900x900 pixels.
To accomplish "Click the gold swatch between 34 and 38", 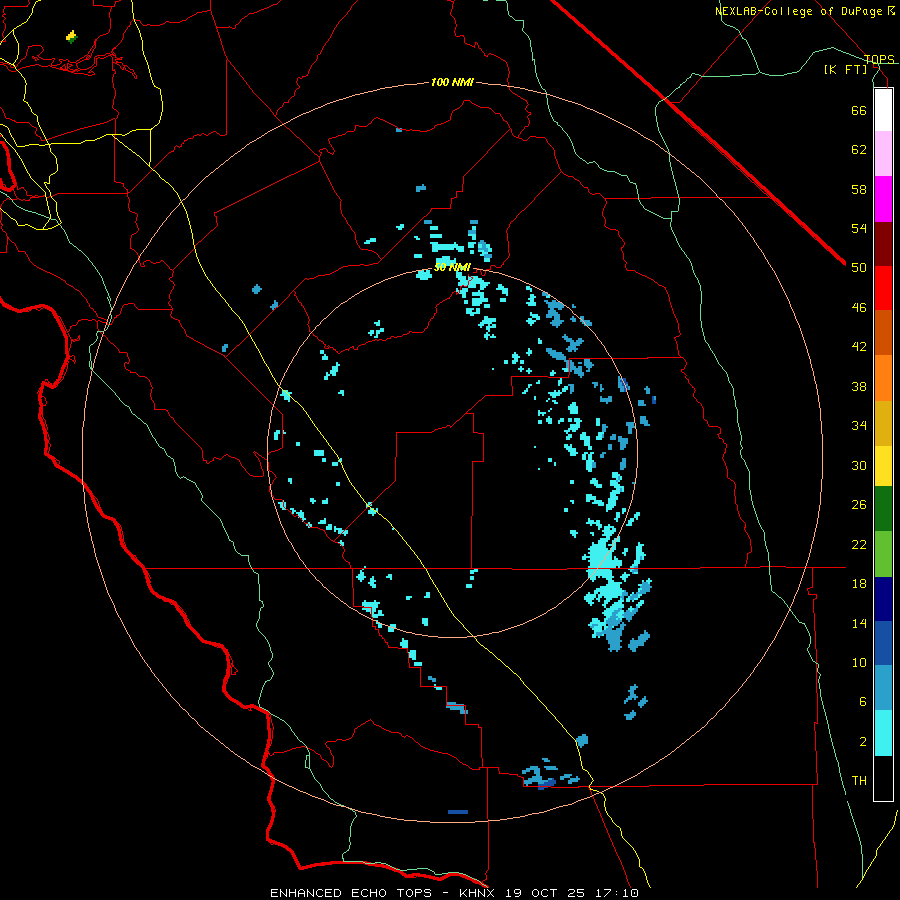I will [883, 423].
